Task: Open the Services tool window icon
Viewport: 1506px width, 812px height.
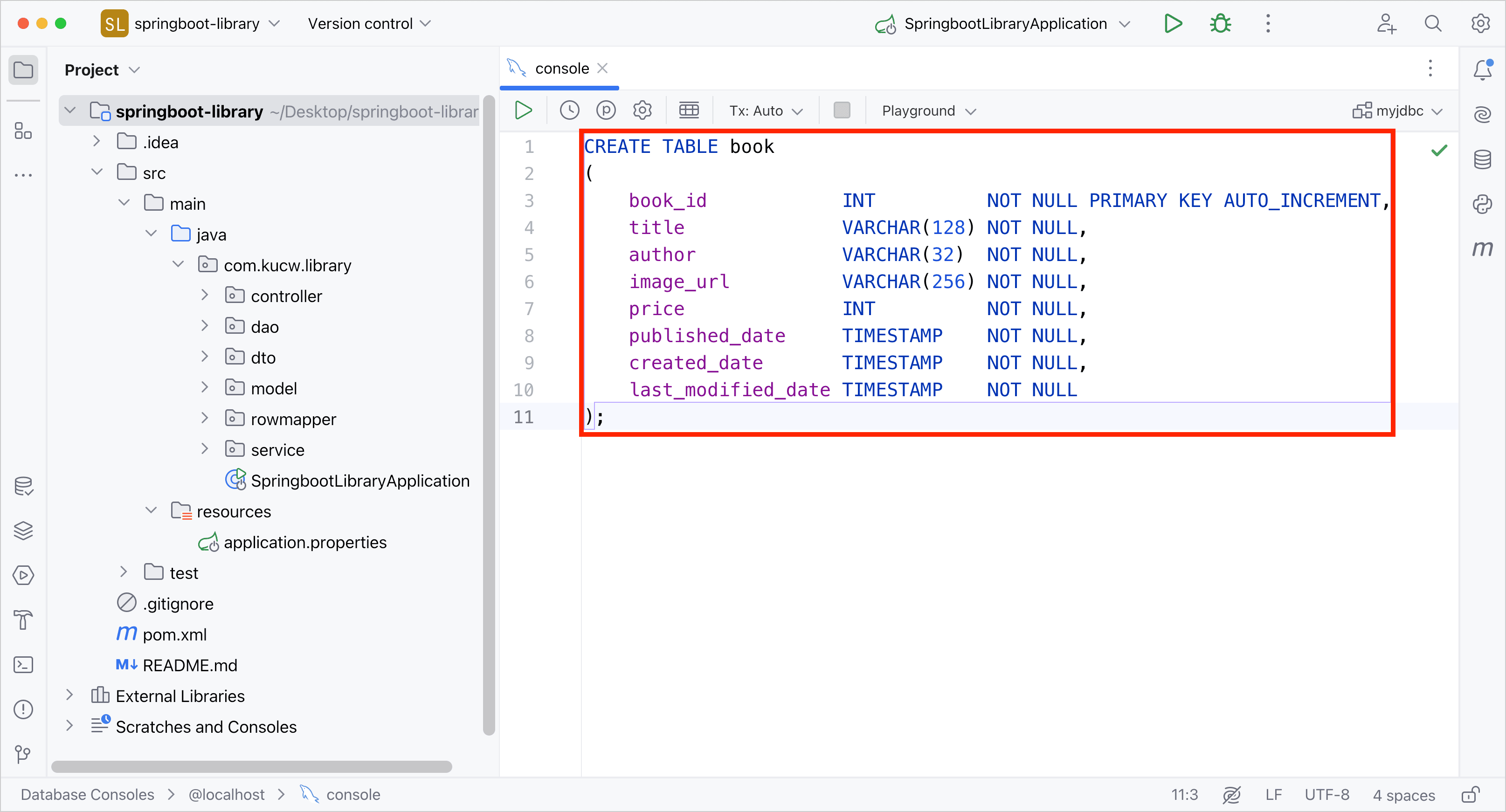Action: [23, 575]
